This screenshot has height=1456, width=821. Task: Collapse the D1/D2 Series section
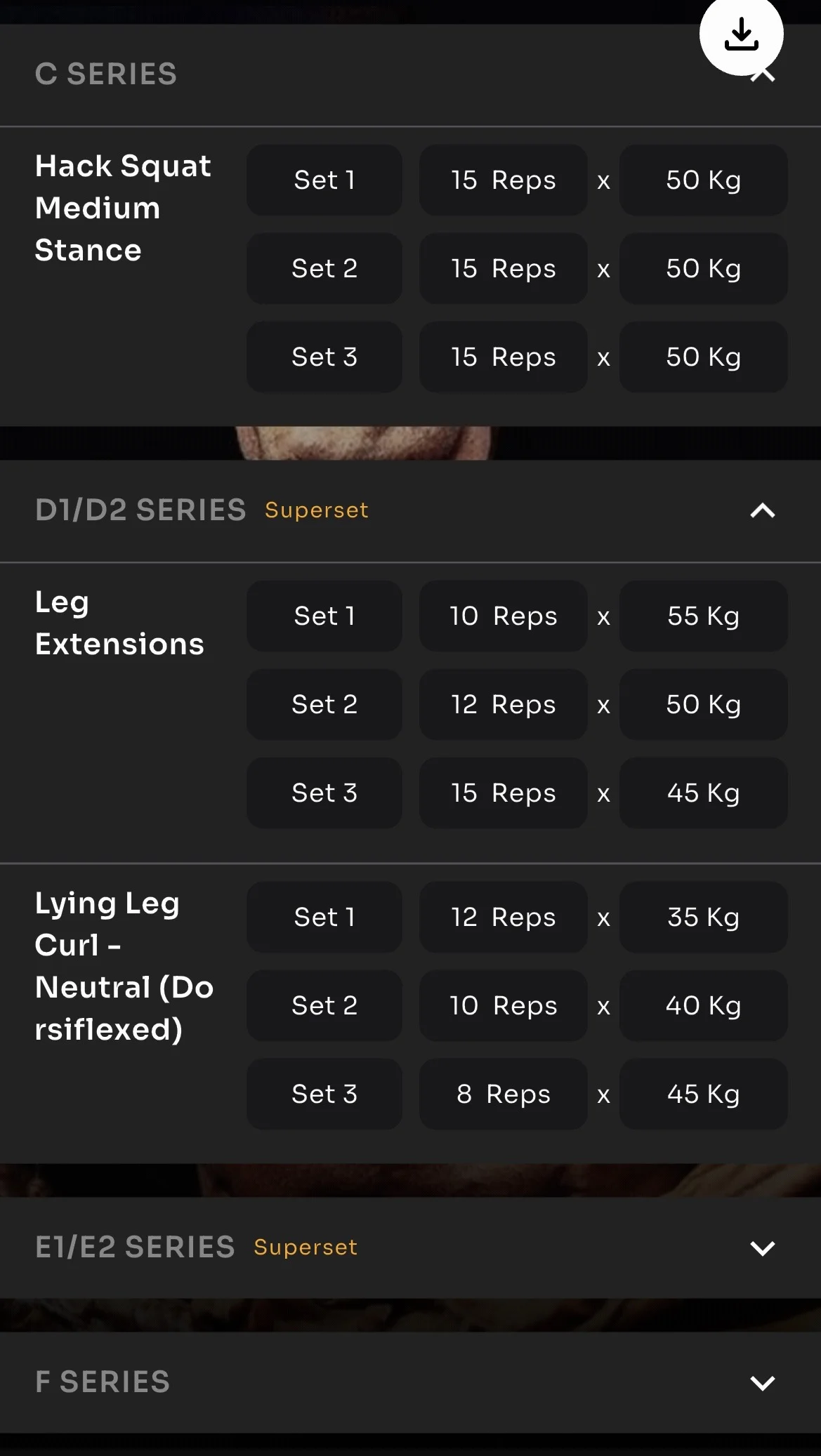pos(762,510)
